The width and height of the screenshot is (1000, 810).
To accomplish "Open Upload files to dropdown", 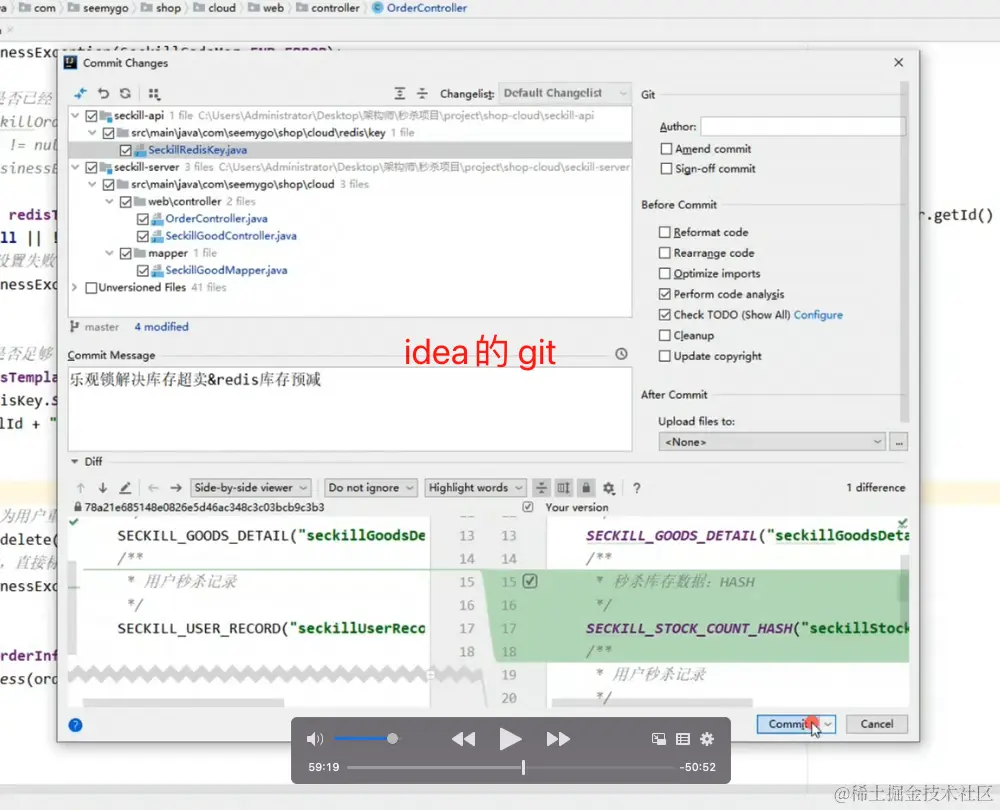I will pos(772,442).
